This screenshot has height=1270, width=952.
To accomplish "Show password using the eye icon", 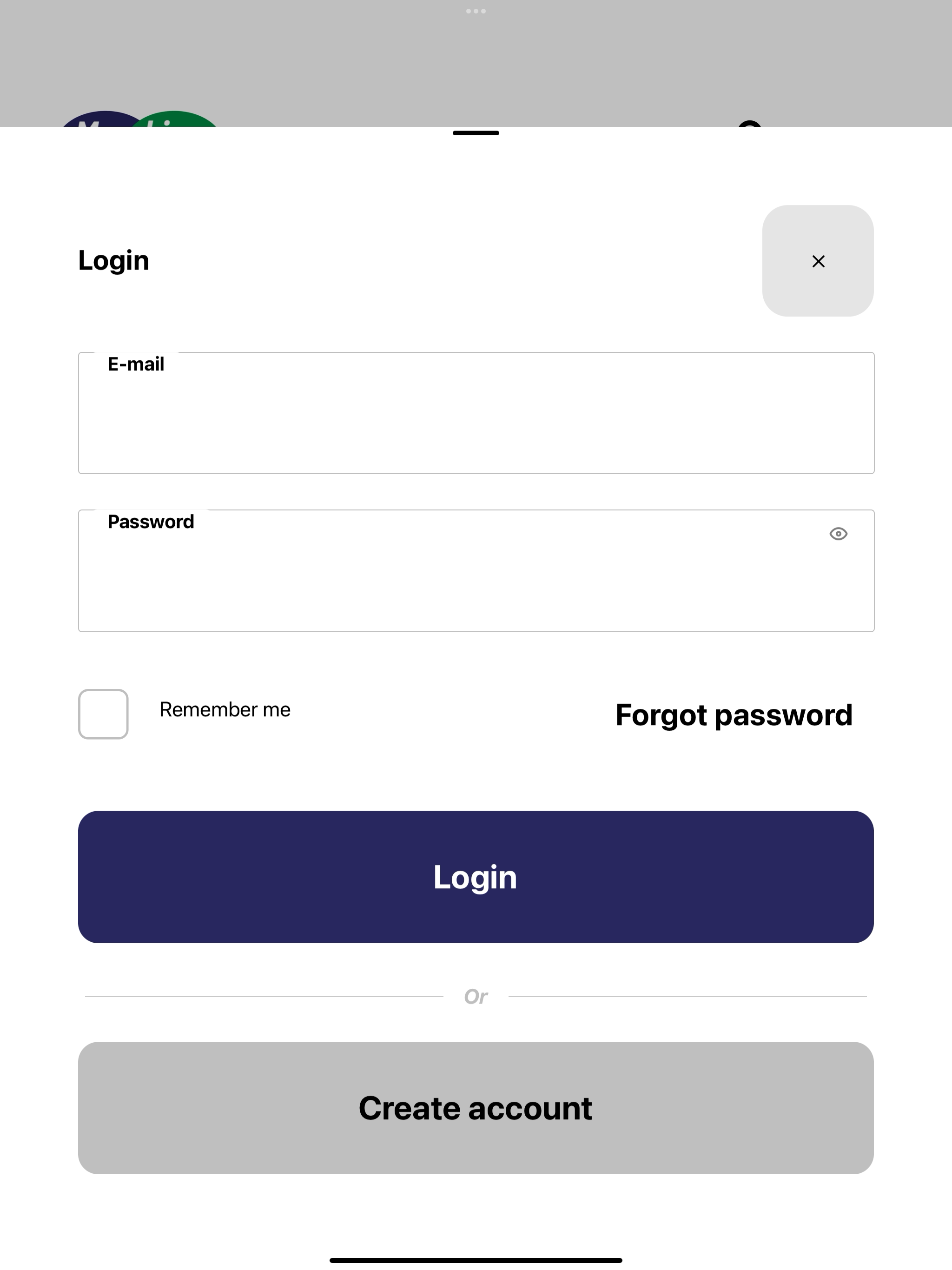I will click(x=838, y=534).
